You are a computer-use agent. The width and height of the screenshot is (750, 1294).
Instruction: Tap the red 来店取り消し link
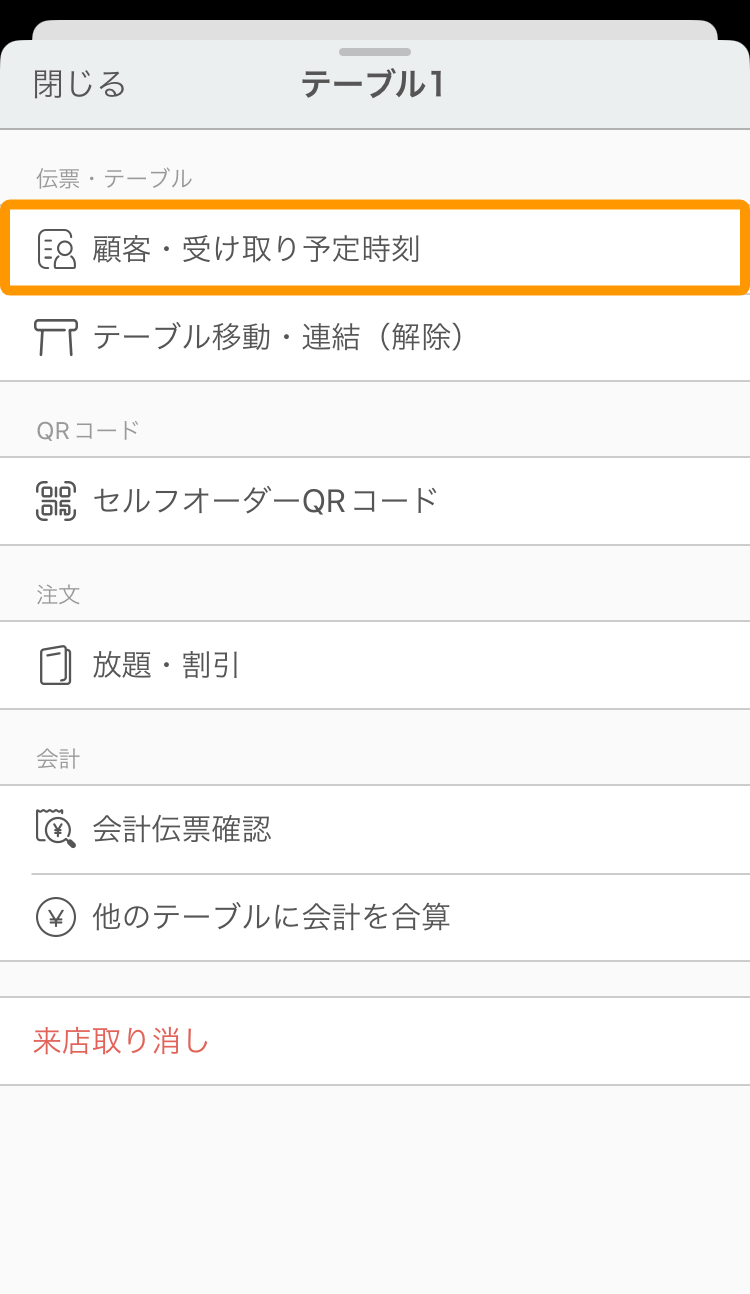pos(121,1041)
